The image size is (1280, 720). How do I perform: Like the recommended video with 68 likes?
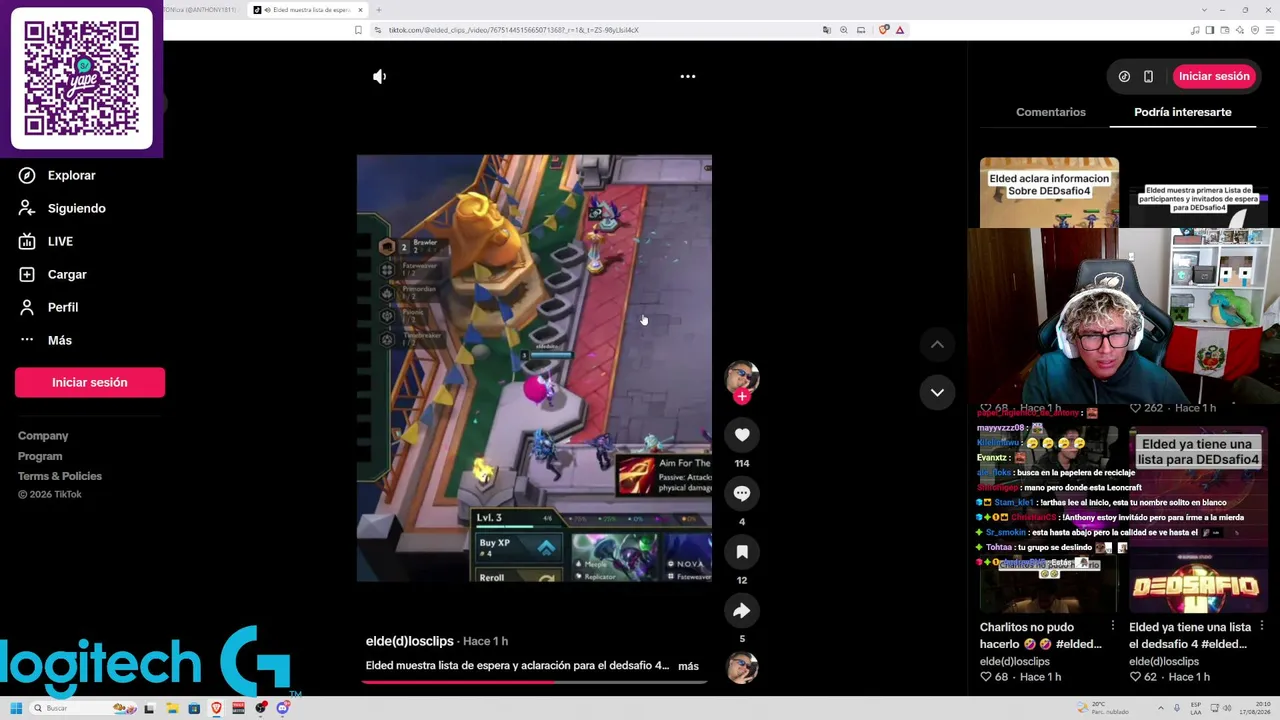(986, 677)
